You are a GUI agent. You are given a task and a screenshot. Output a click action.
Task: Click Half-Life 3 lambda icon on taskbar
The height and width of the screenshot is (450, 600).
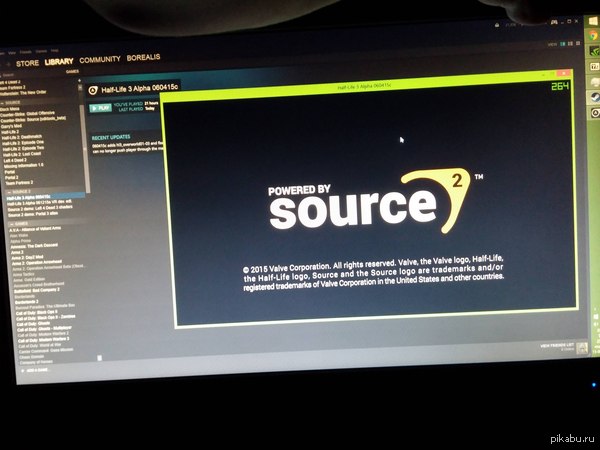(x=595, y=112)
